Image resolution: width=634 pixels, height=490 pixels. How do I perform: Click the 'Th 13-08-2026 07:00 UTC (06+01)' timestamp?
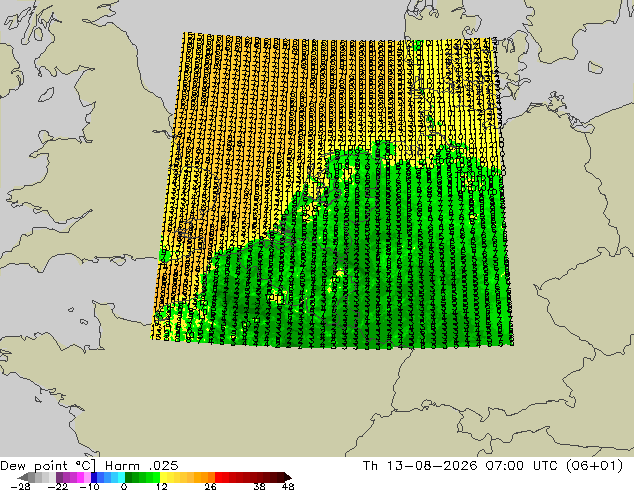coord(493,466)
